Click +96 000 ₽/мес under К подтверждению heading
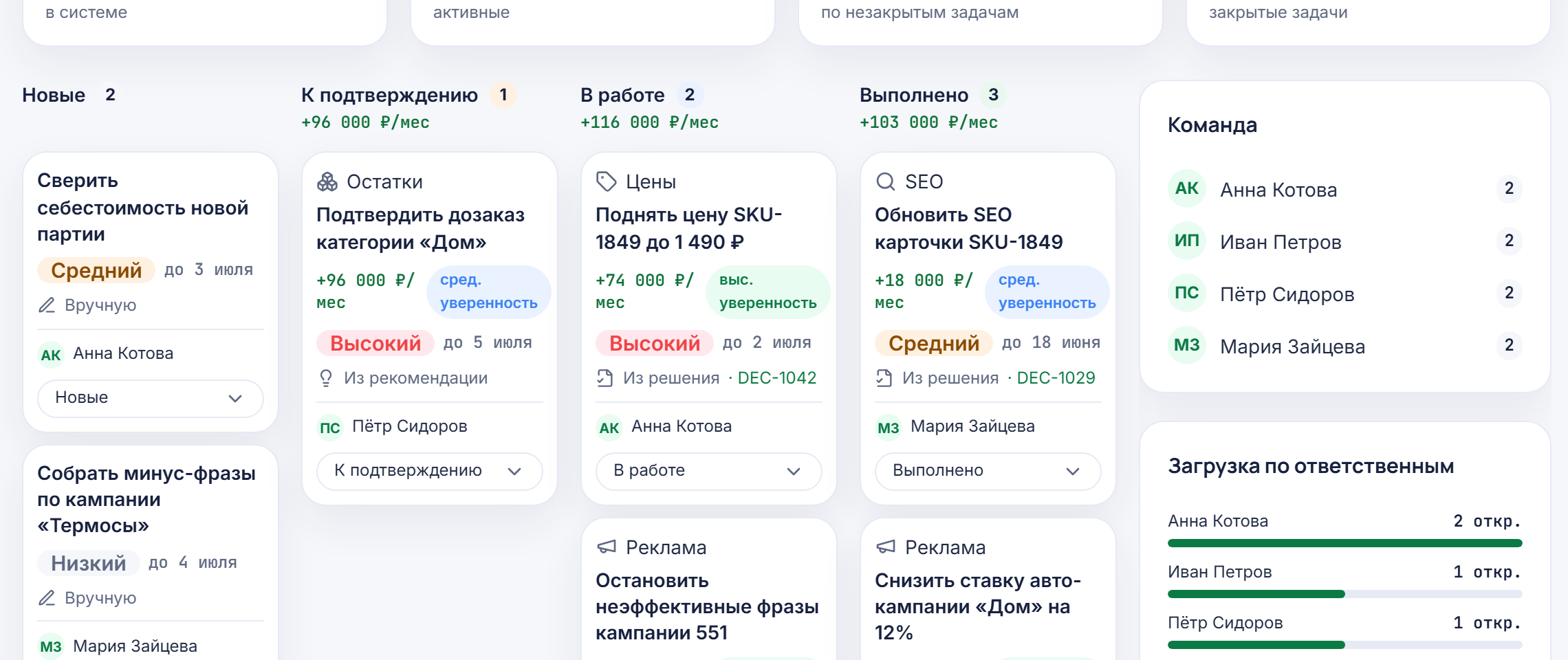1568x660 pixels. [x=365, y=122]
